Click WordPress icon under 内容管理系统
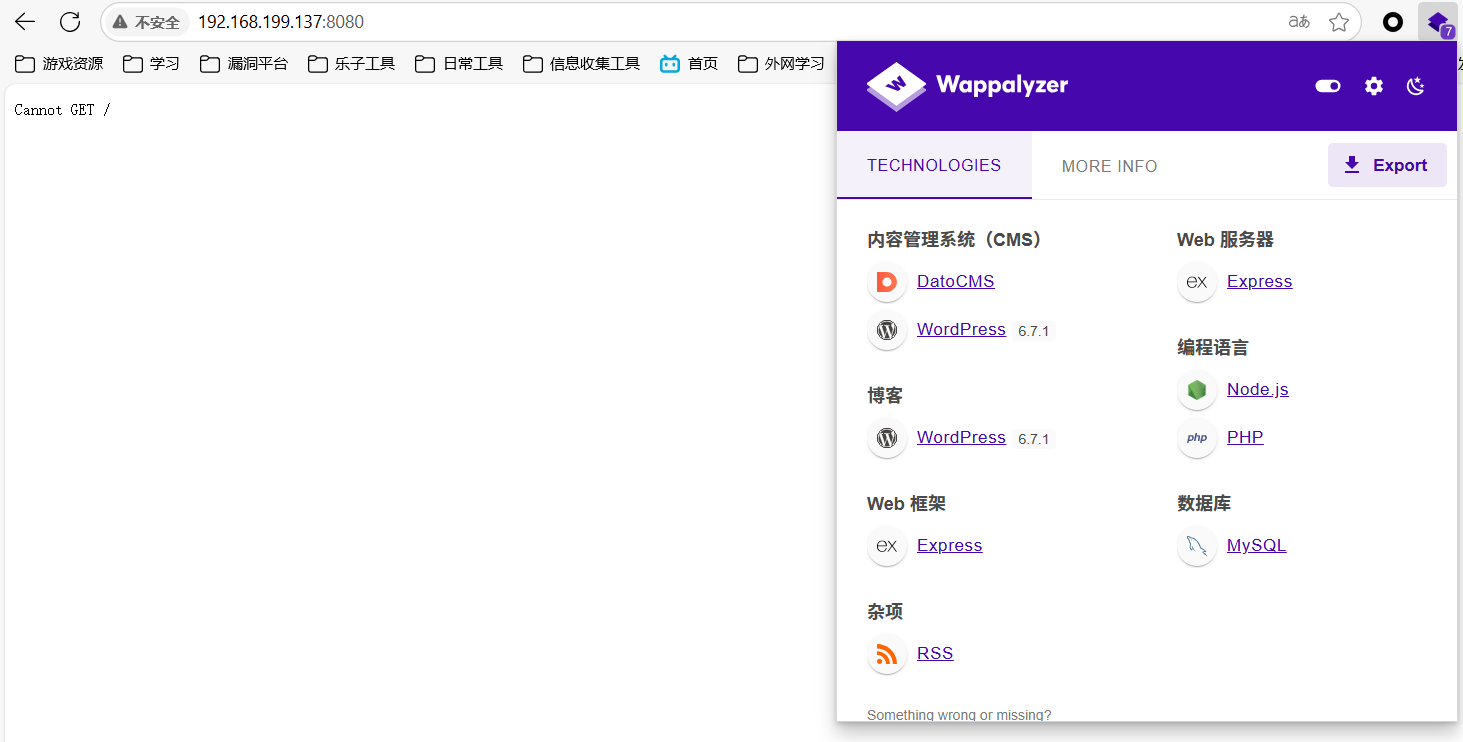Image resolution: width=1463 pixels, height=742 pixels. pos(887,330)
